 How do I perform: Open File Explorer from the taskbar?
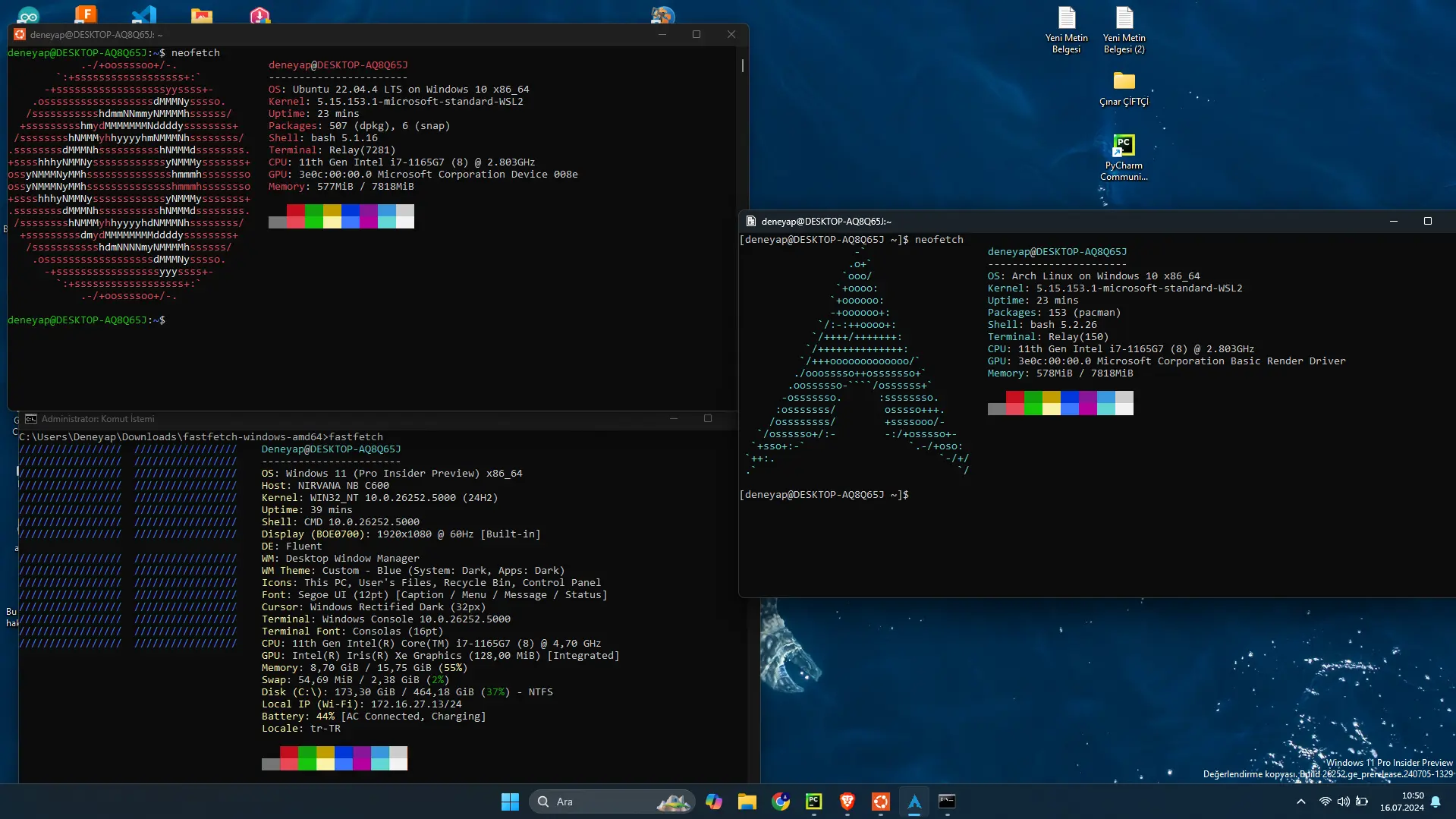pos(747,802)
